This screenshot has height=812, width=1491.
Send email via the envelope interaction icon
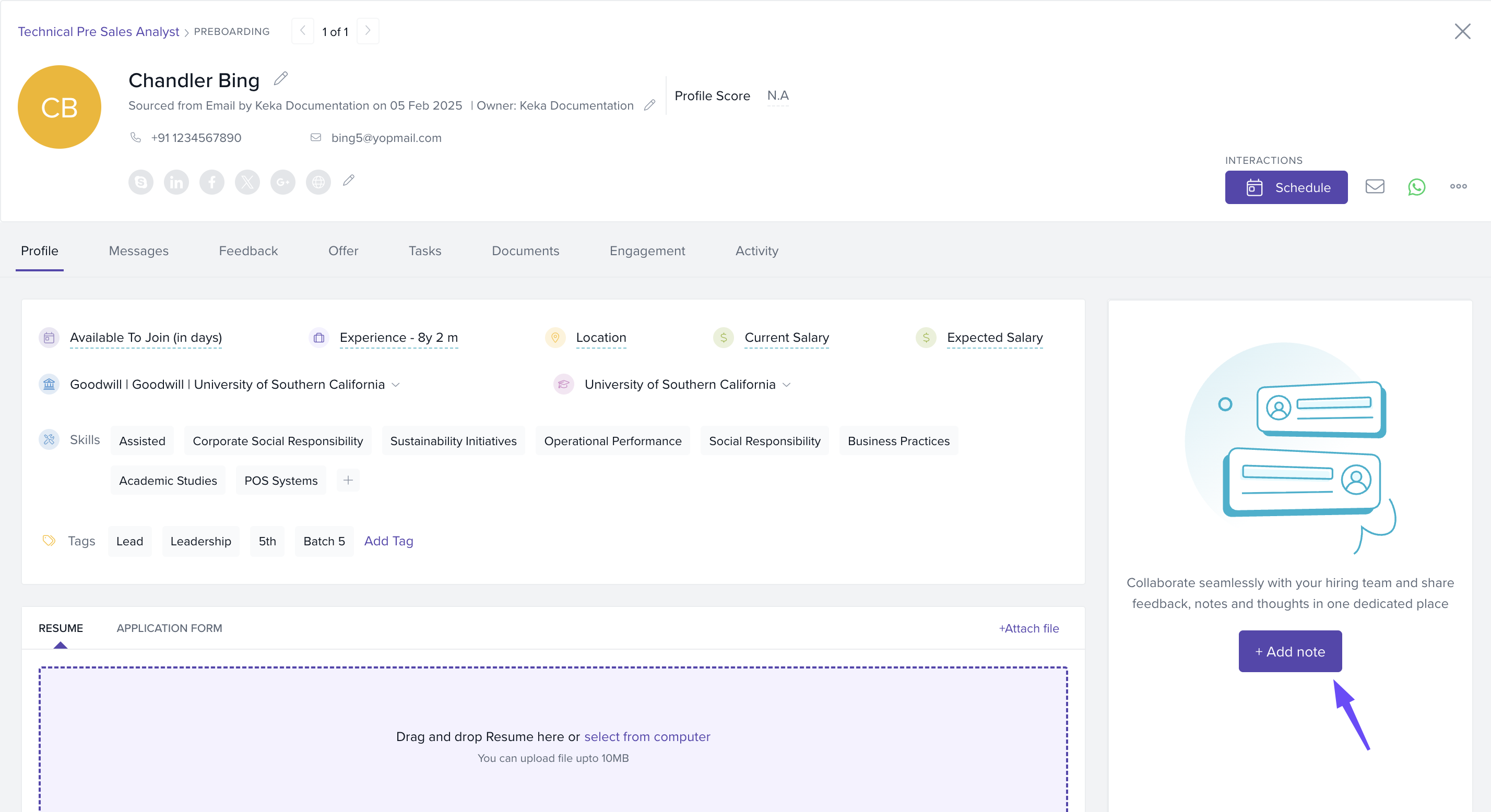coord(1375,186)
